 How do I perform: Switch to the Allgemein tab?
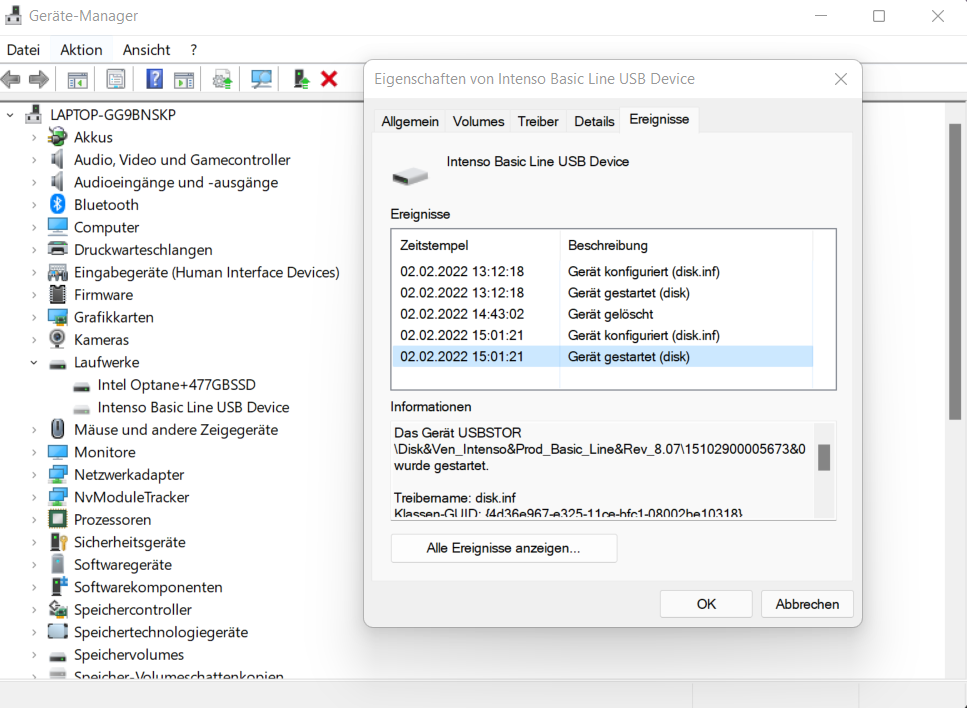coord(410,121)
